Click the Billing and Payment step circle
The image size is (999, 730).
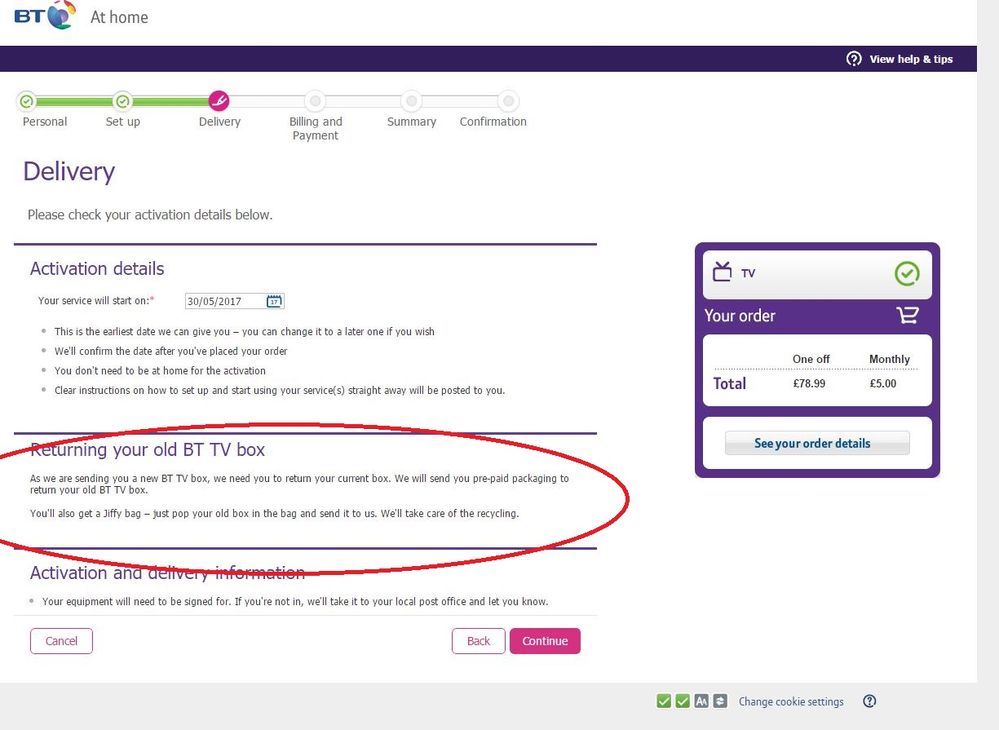click(x=315, y=101)
